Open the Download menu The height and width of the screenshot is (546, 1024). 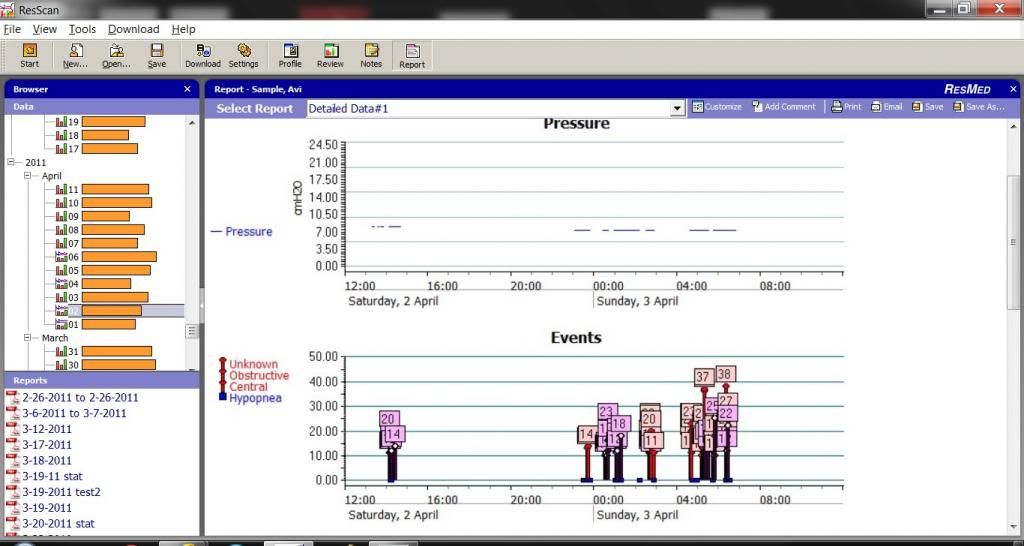click(133, 29)
